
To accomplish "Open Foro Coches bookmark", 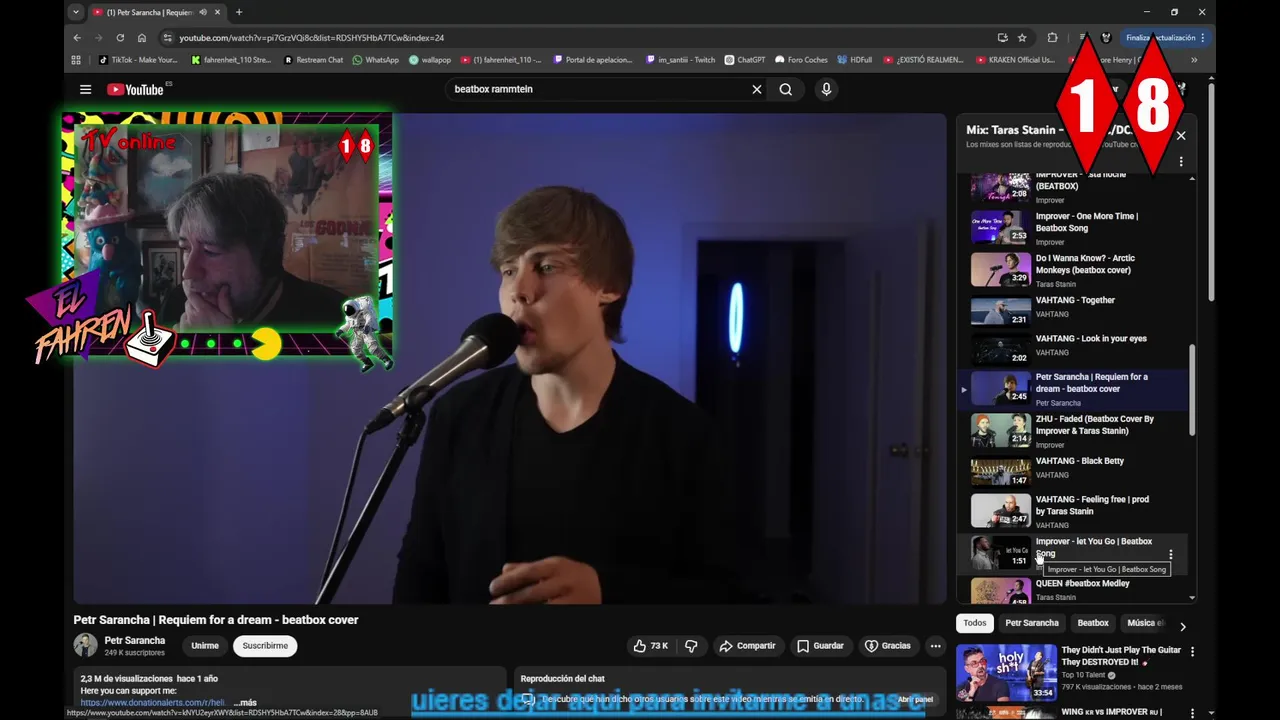I will pos(801,60).
